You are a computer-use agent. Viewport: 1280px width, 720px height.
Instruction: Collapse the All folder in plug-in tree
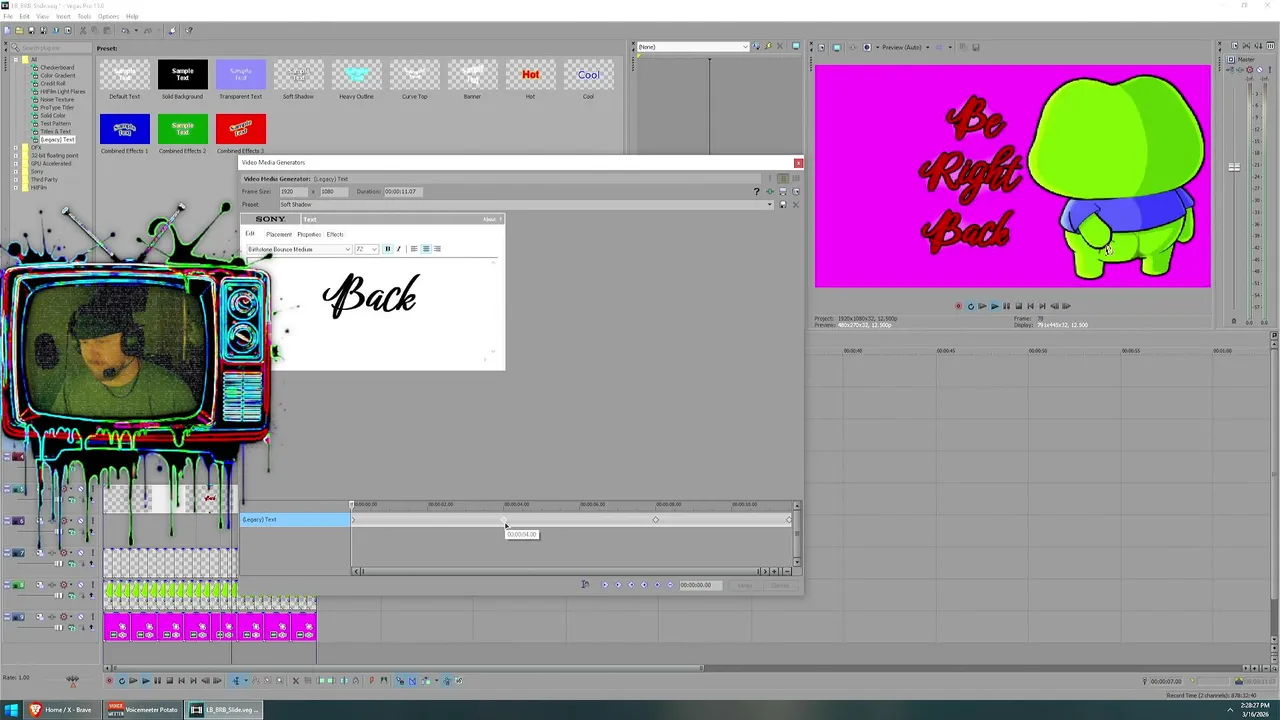[16, 59]
